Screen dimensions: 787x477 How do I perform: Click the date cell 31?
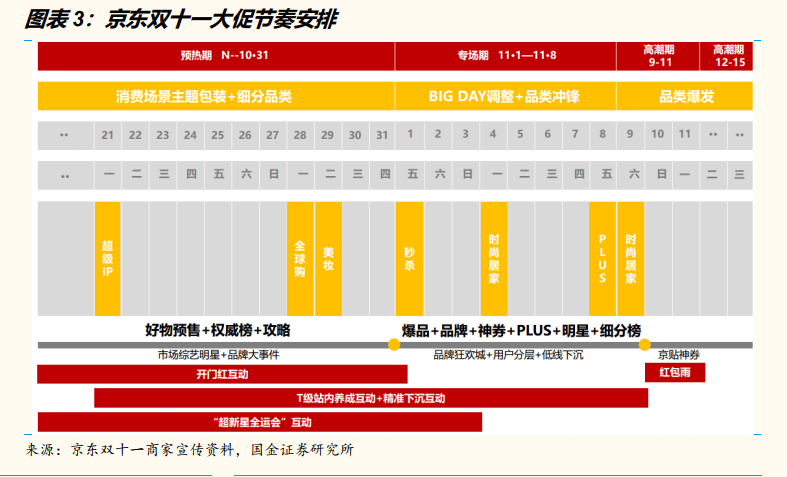coord(382,135)
